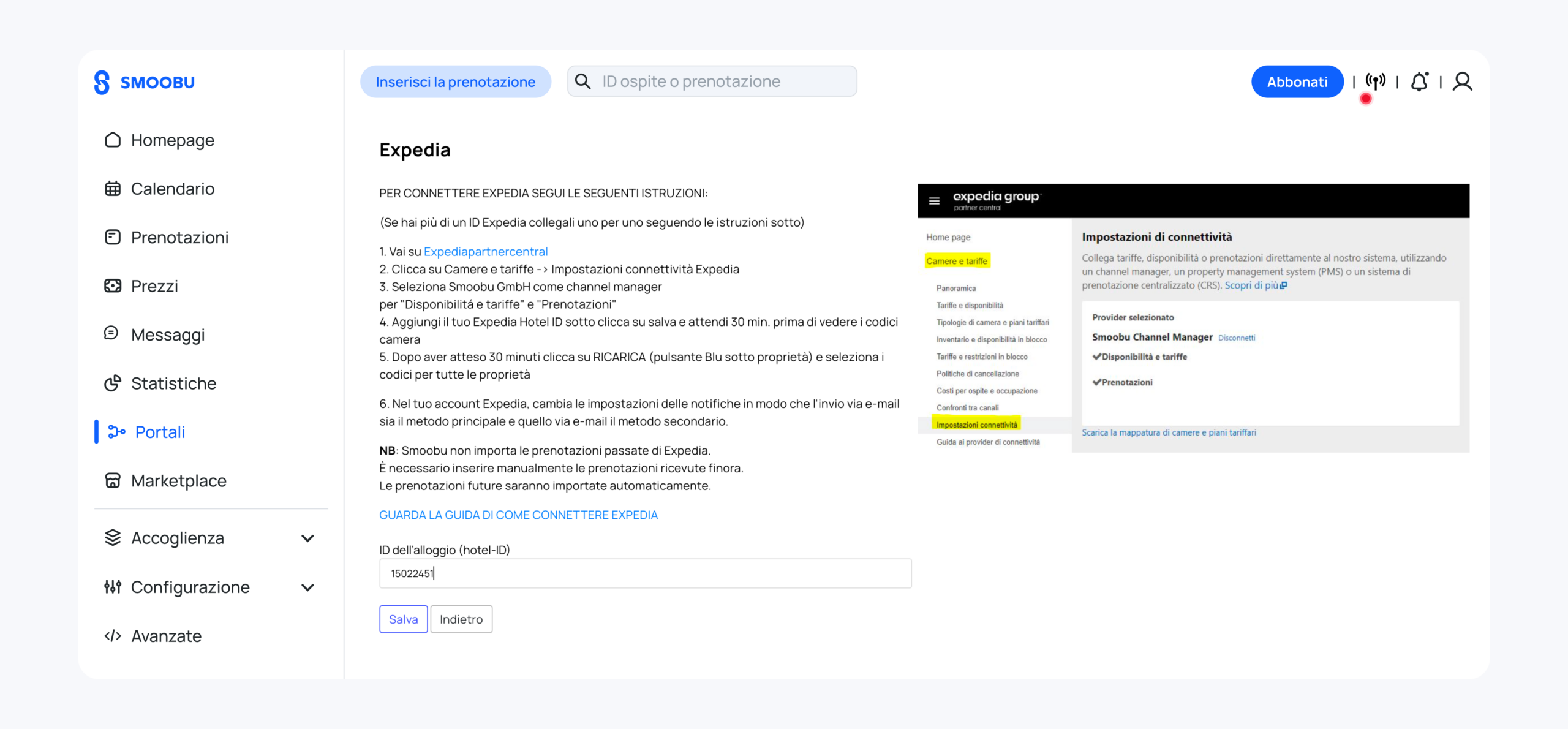This screenshot has width=1568, height=729.
Task: Click the search magnifier icon
Action: tap(583, 81)
